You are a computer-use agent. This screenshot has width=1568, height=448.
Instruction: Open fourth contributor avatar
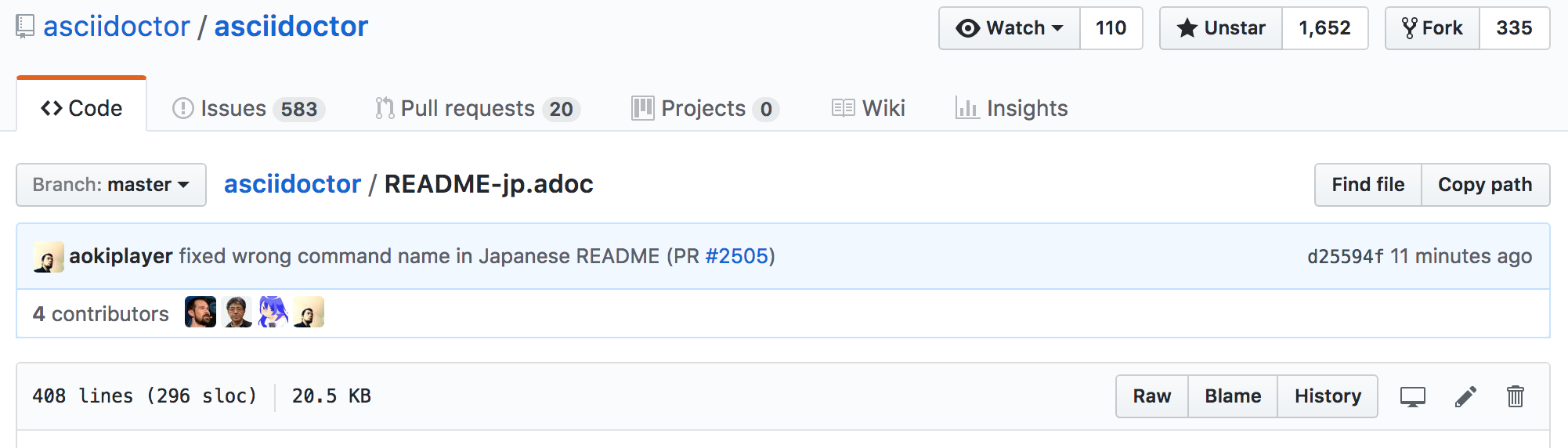pos(309,313)
